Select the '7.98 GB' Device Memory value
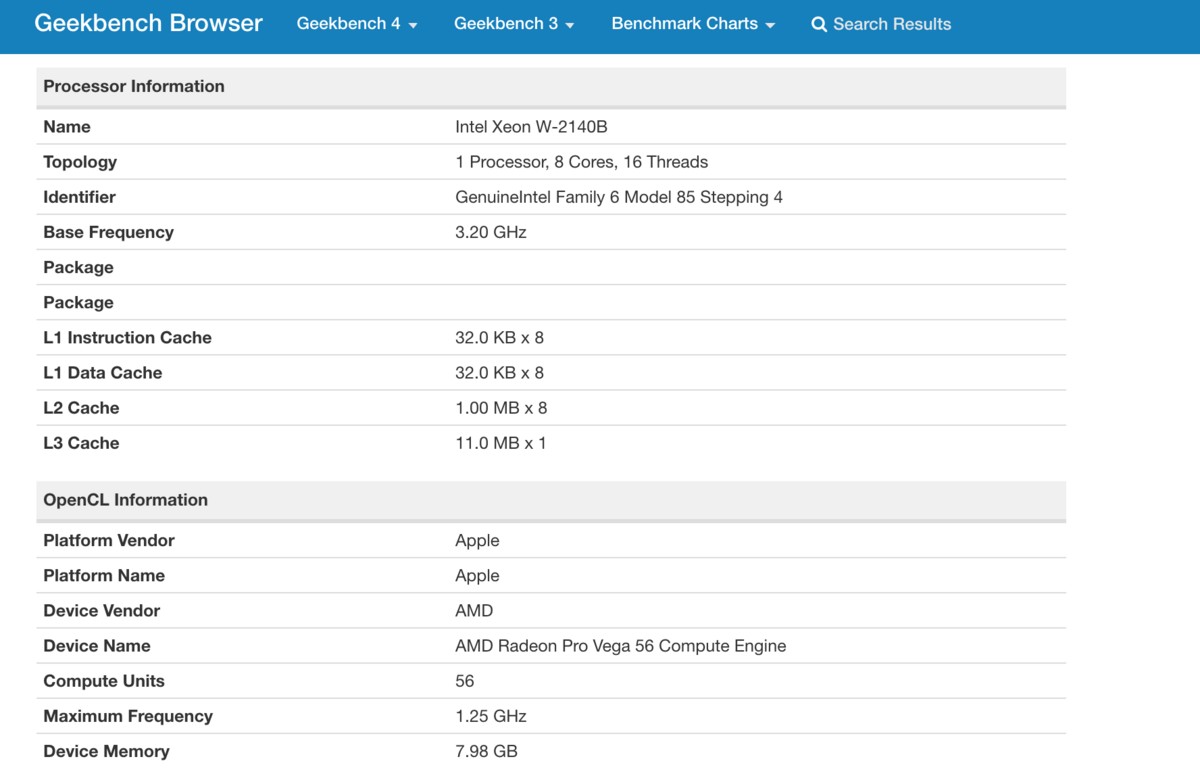The image size is (1200, 780). click(x=486, y=751)
